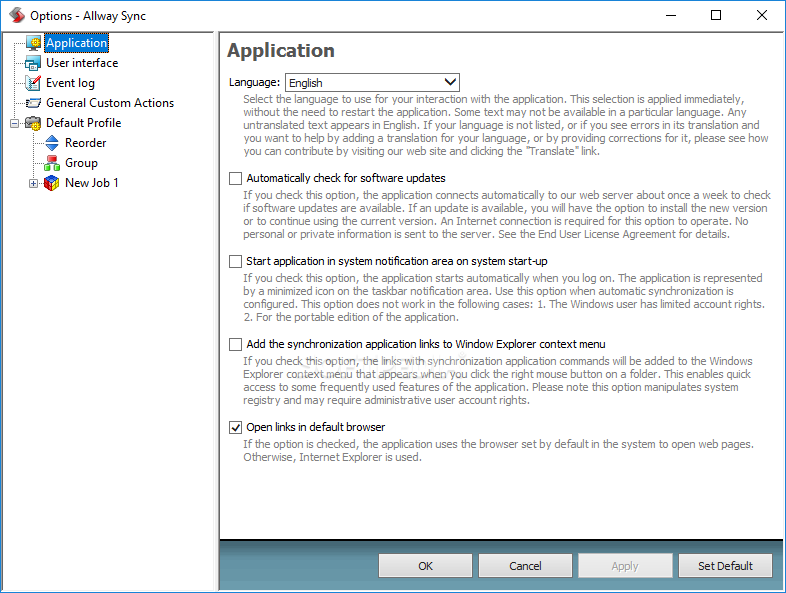Click the Event log notepad icon

33,83
